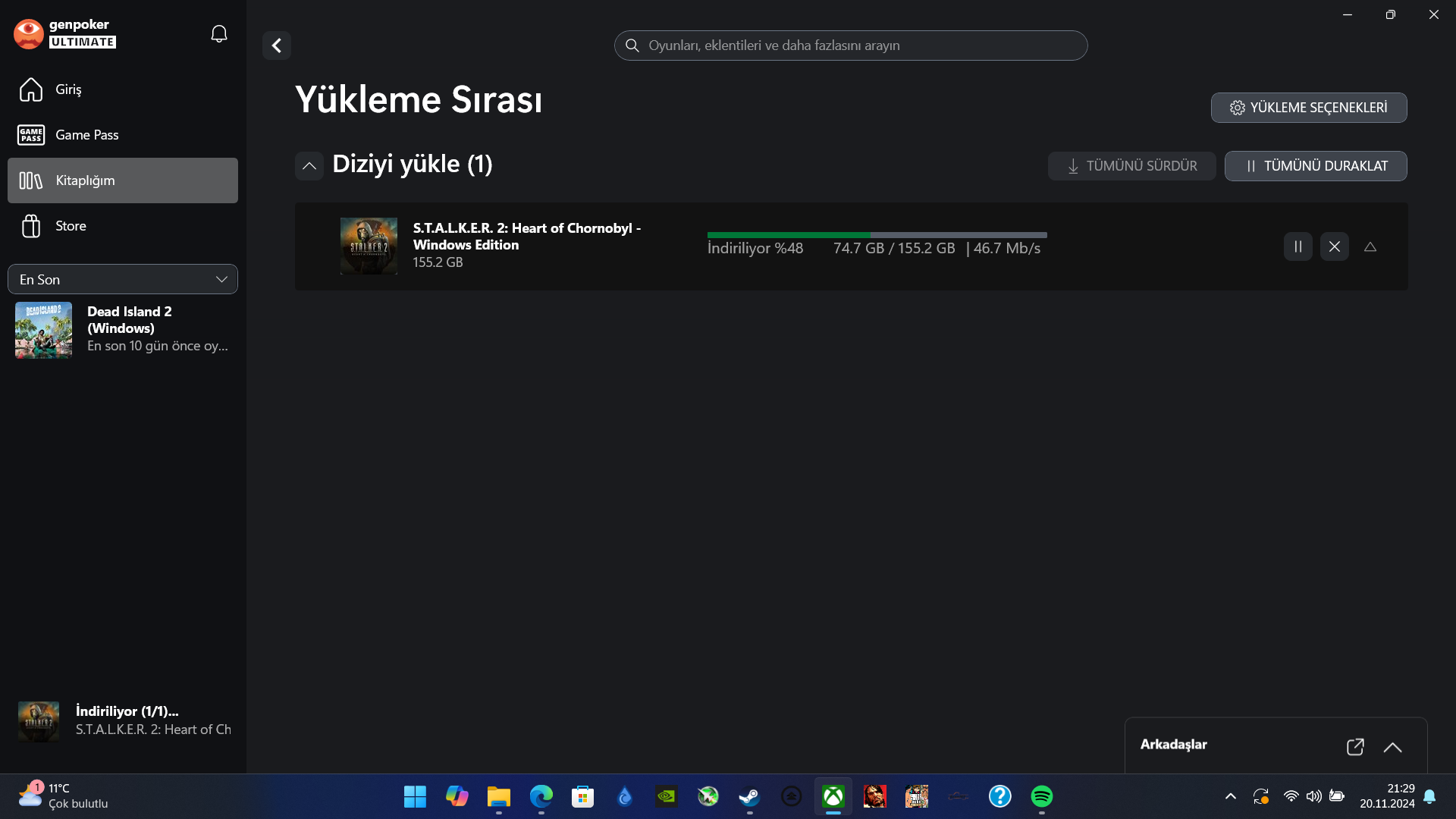Cancel the S.T.A.L.K.E.R. 2 download
This screenshot has width=1456, height=819.
(x=1335, y=246)
